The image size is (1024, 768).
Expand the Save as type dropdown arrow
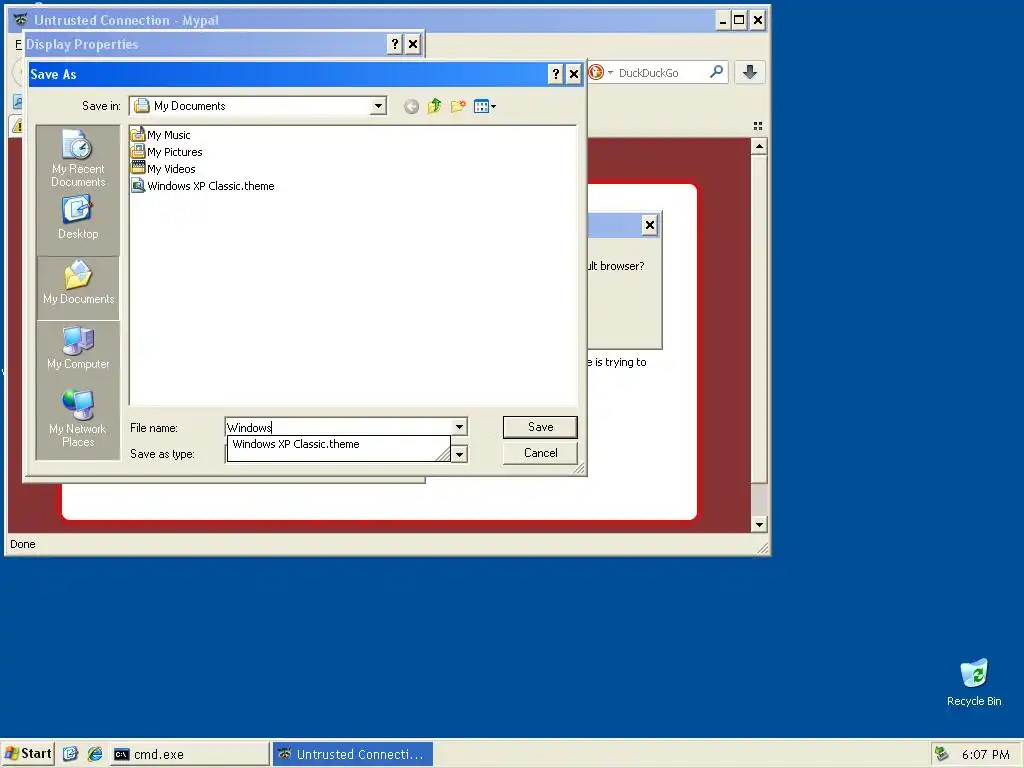tap(459, 454)
